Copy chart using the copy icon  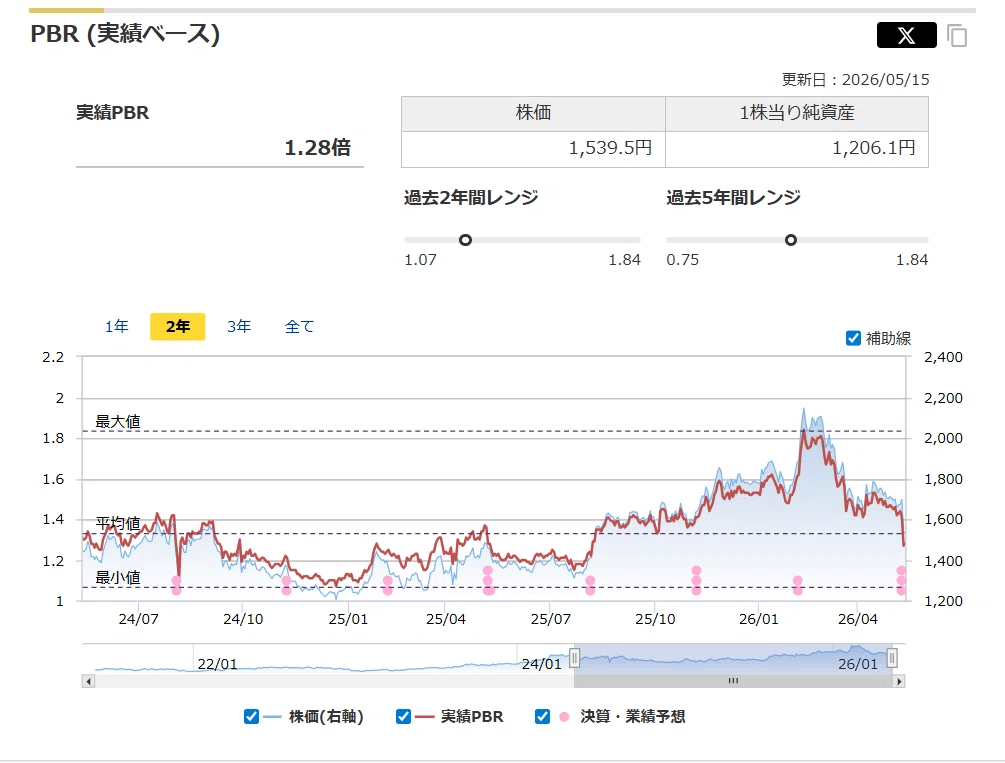coord(957,36)
